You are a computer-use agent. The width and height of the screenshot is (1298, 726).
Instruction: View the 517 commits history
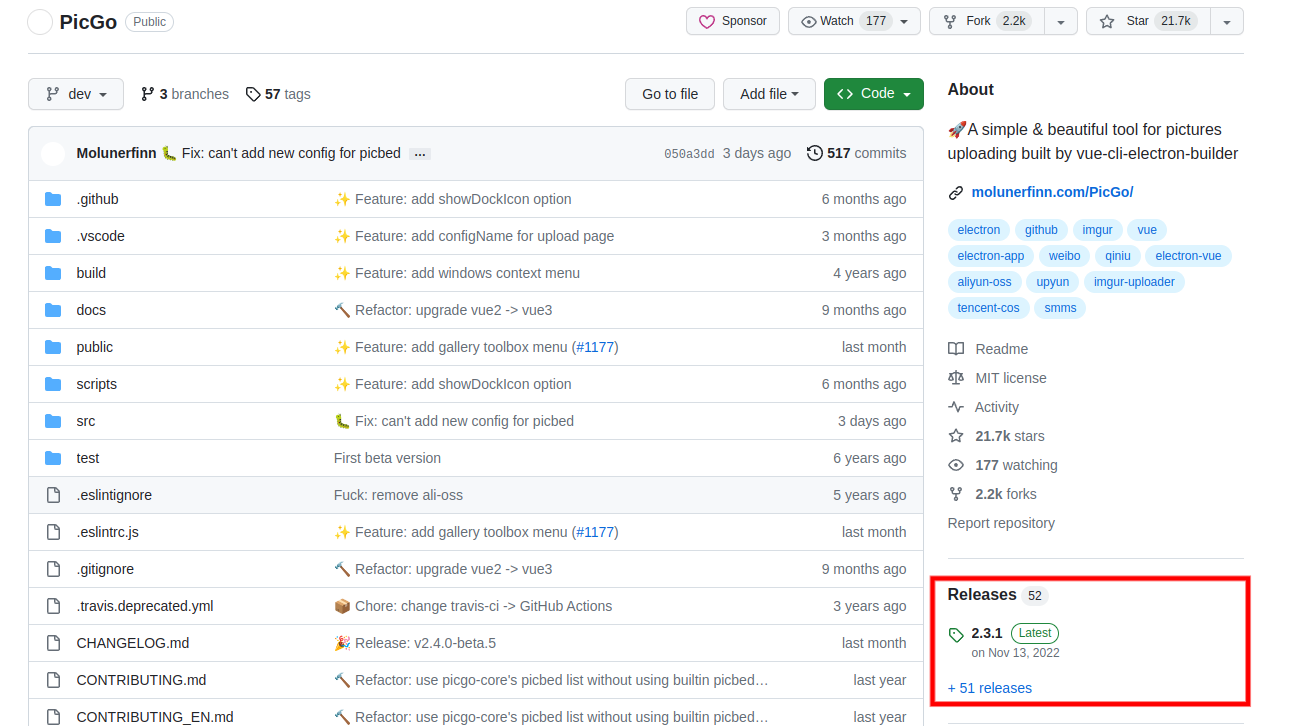856,153
